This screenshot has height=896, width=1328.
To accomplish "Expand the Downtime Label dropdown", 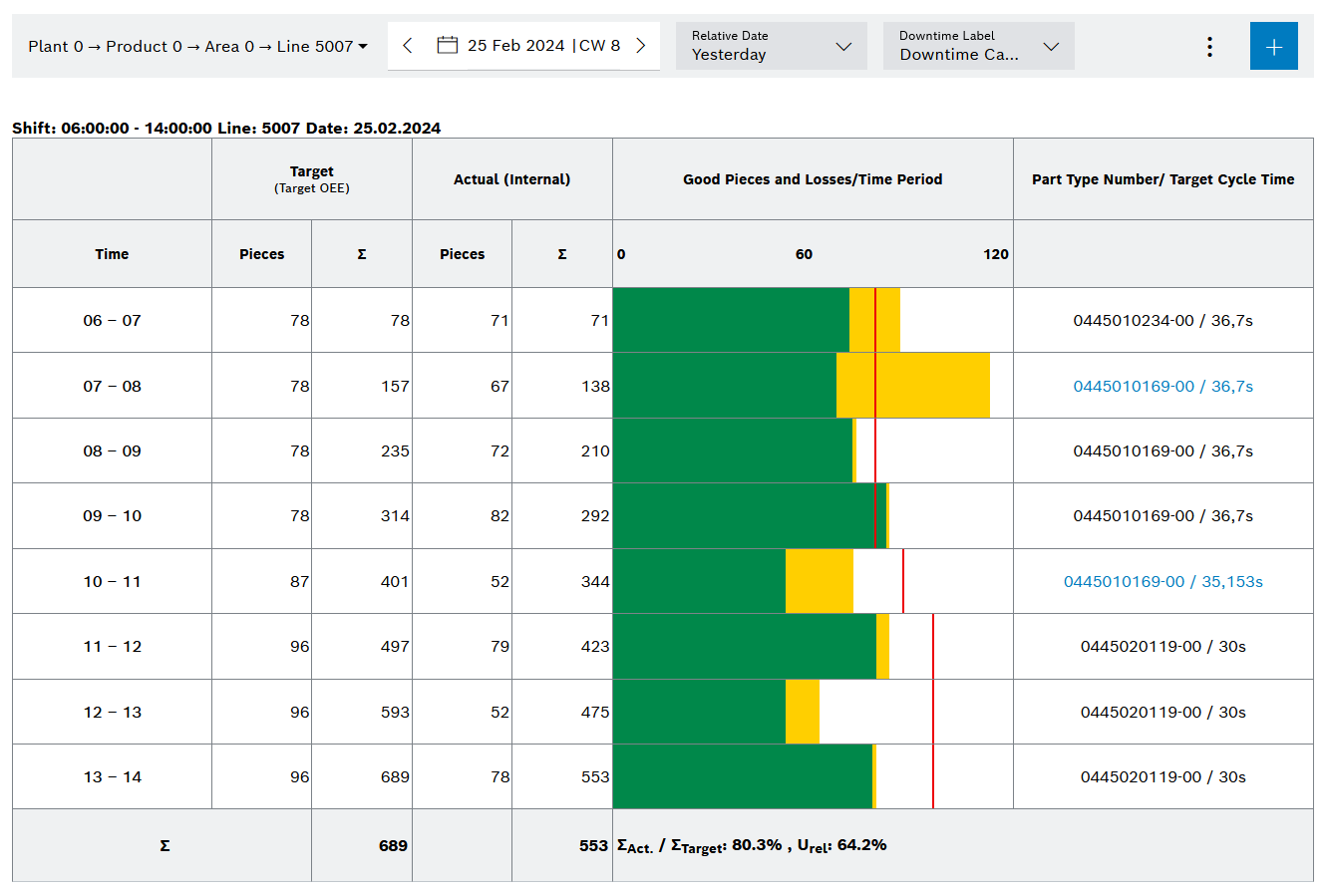I will (x=978, y=47).
